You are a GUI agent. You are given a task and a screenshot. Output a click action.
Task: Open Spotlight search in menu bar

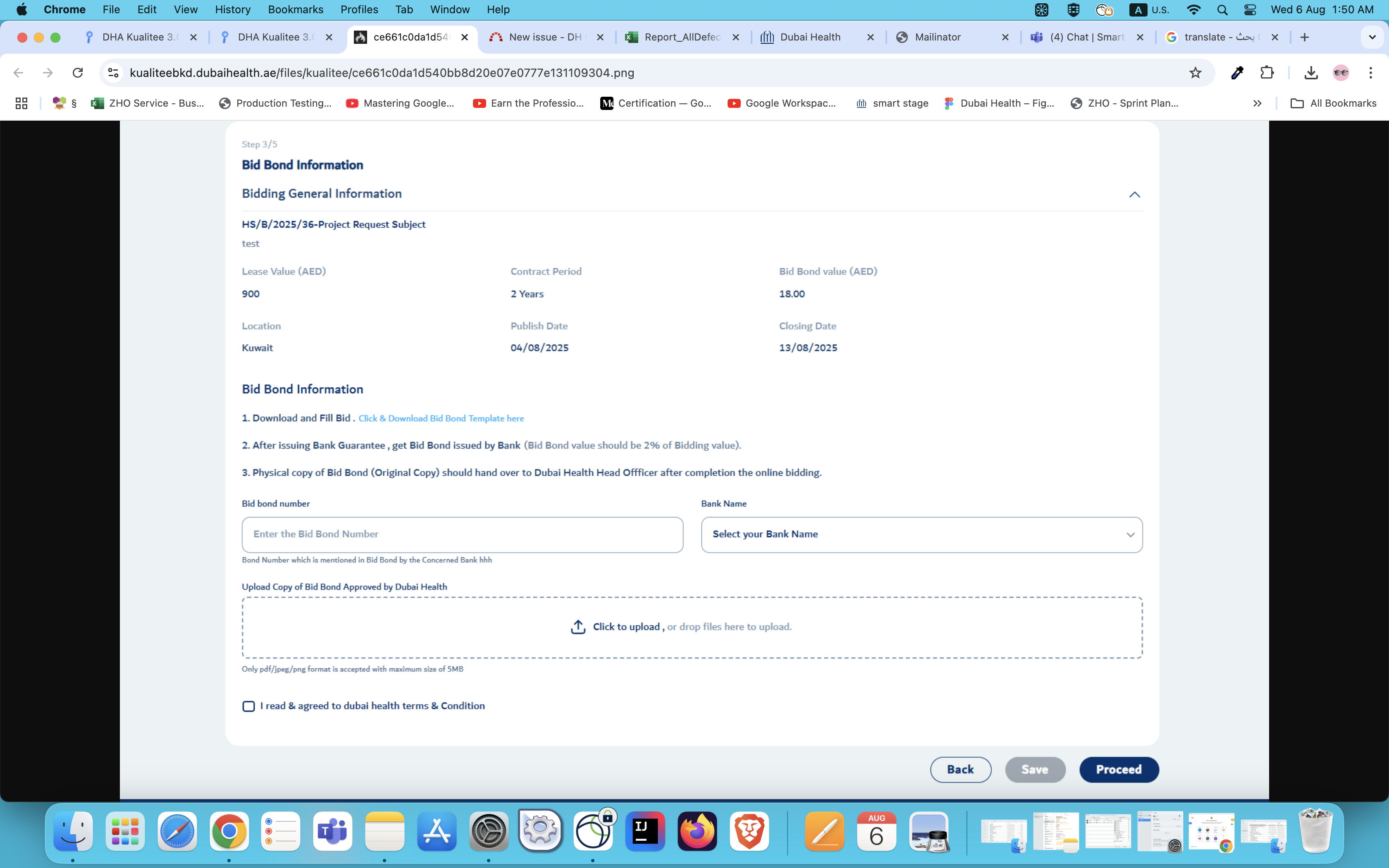click(1222, 10)
